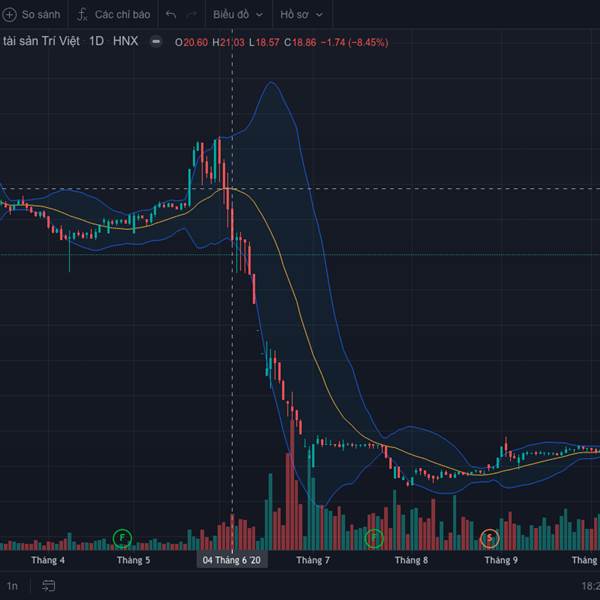Click the 1D interval label in legend

pos(96,41)
